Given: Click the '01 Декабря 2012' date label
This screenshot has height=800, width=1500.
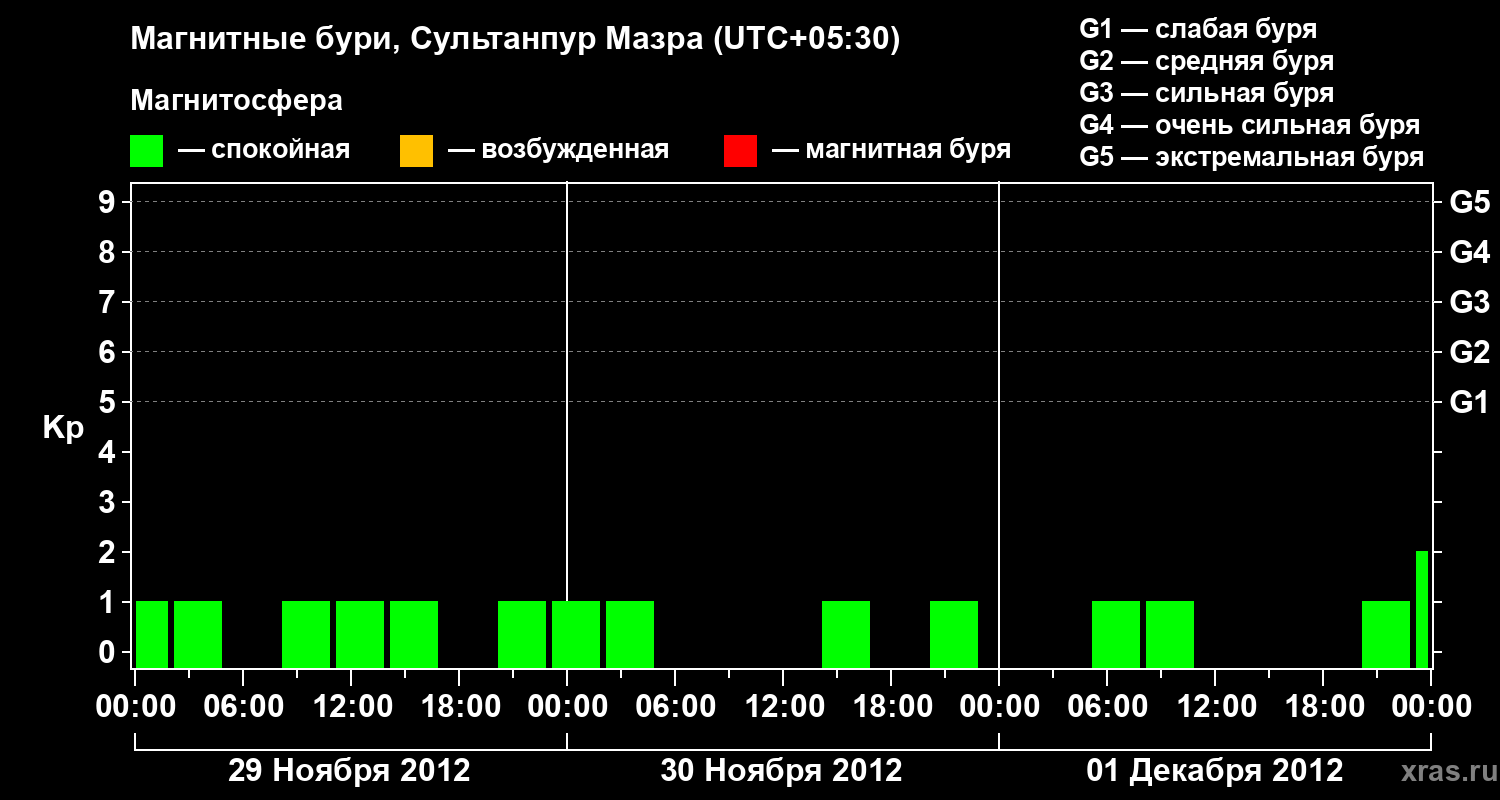Looking at the screenshot, I should click(1215, 771).
